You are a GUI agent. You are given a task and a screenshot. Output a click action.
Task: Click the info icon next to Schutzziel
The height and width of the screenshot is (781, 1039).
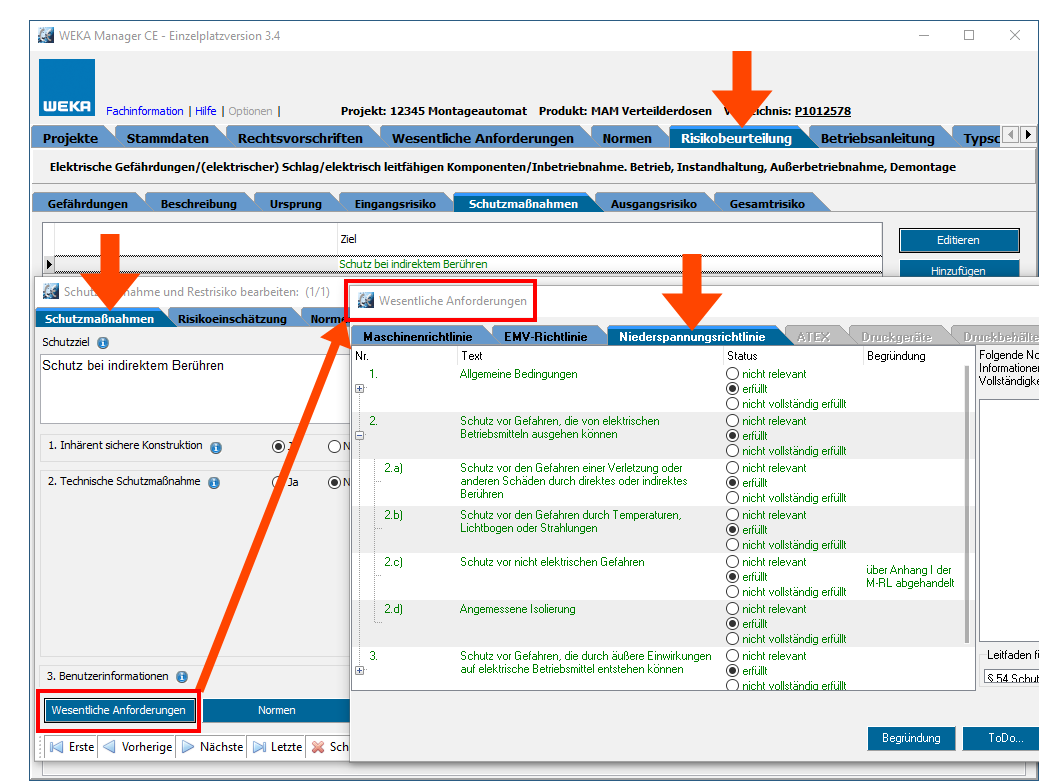coord(103,343)
